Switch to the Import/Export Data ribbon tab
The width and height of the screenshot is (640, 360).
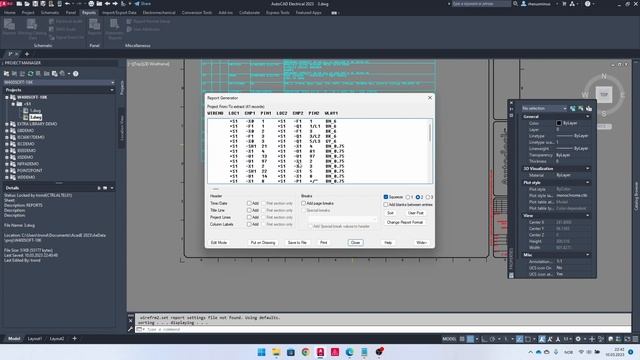point(119,13)
